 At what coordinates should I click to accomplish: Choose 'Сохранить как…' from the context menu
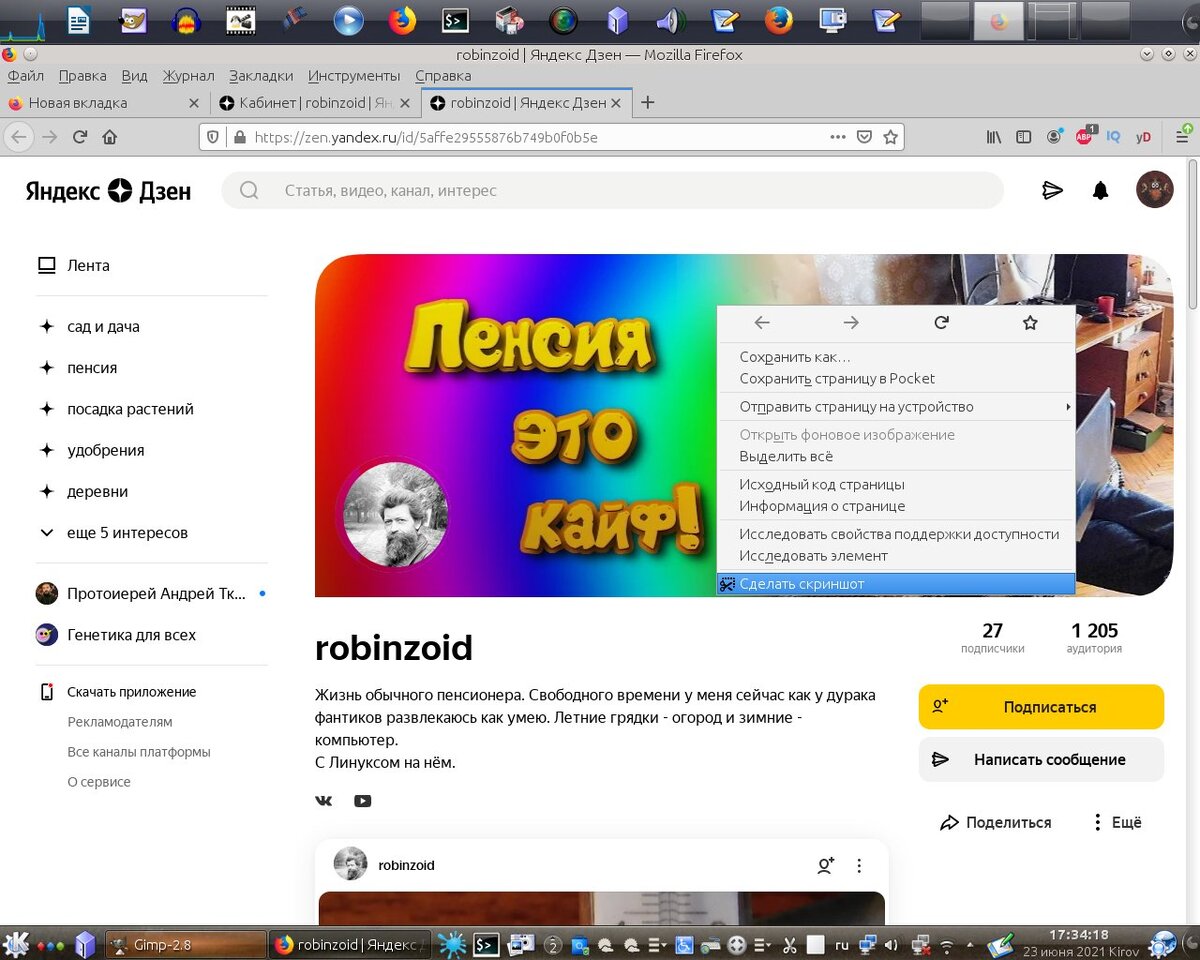[896, 357]
